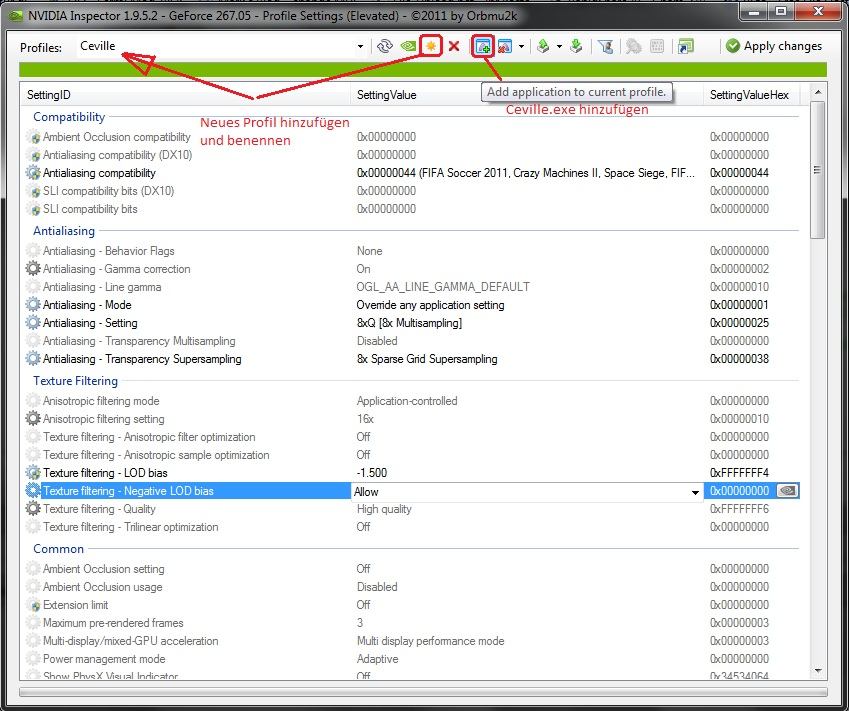This screenshot has height=711, width=849.
Task: Remove application from current profile icon
Action: [x=505, y=47]
